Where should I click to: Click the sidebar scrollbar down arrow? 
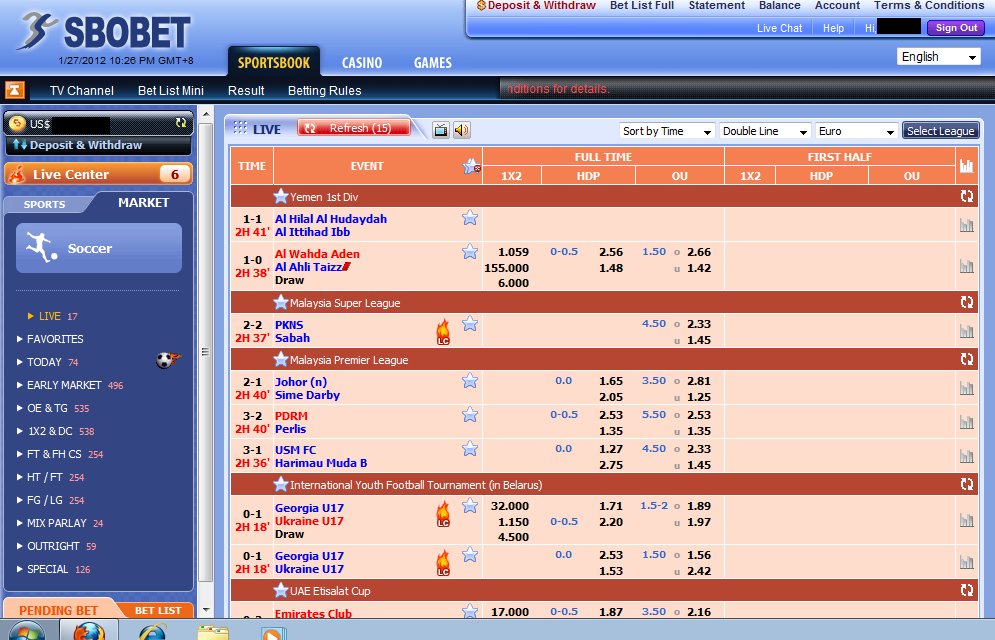(x=206, y=610)
